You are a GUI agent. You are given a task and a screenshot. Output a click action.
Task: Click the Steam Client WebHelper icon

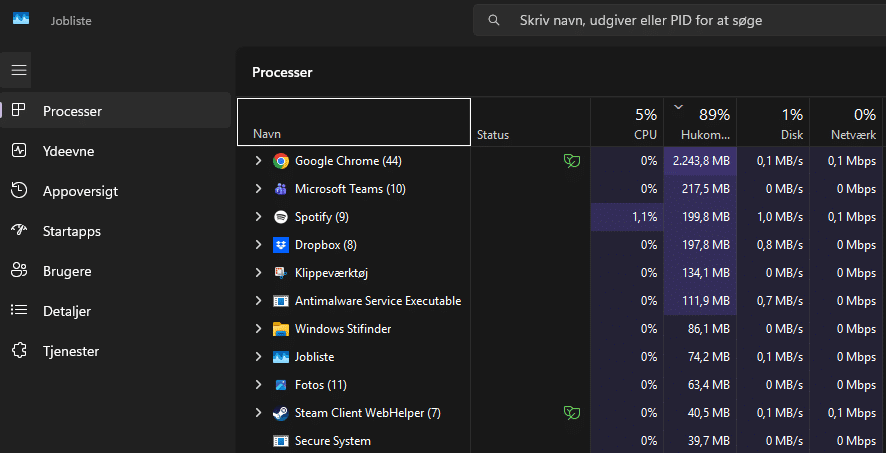click(281, 413)
